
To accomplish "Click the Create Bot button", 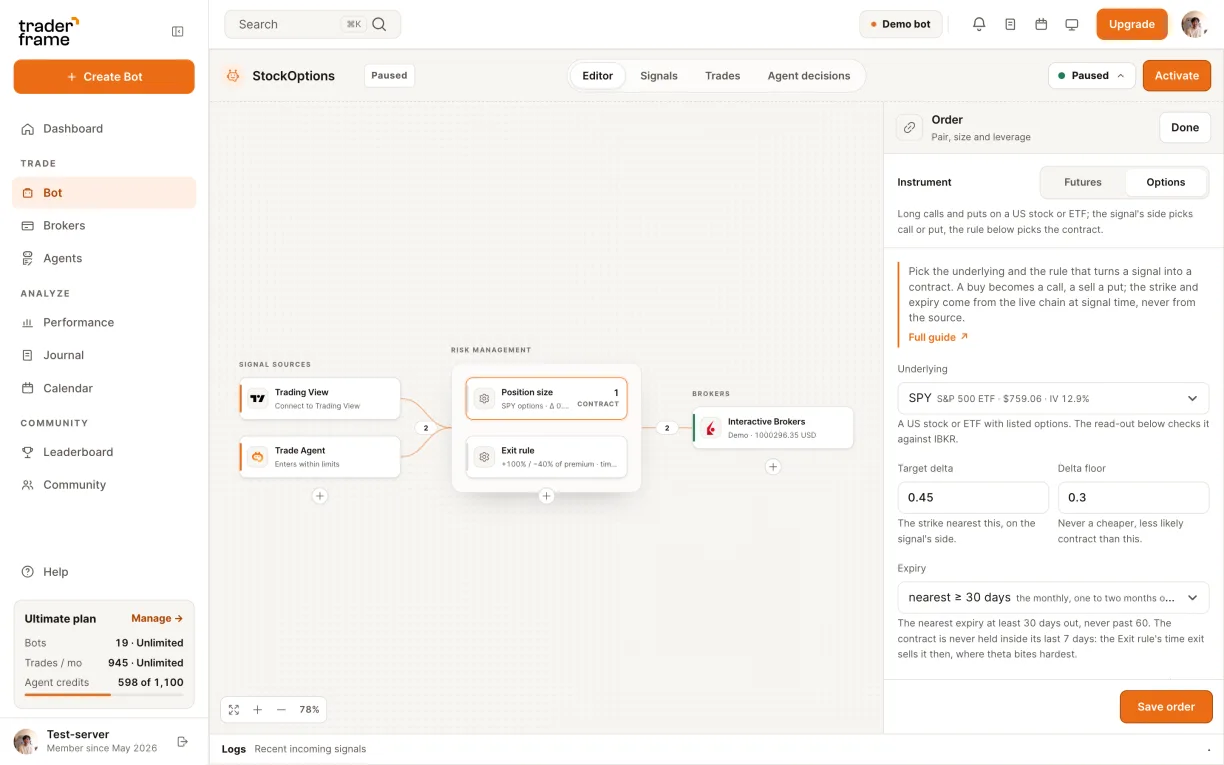I will (x=104, y=77).
